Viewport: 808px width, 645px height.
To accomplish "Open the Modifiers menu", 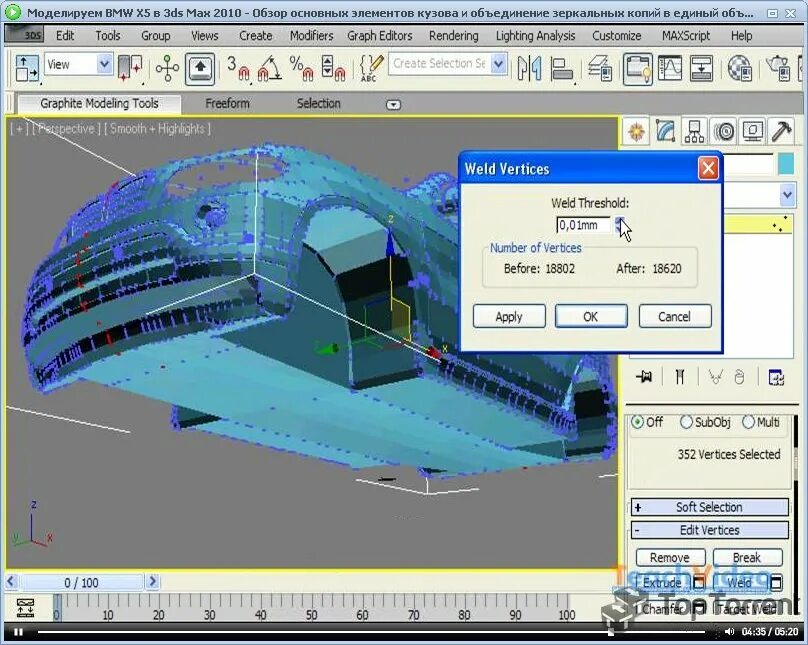I will (x=311, y=36).
